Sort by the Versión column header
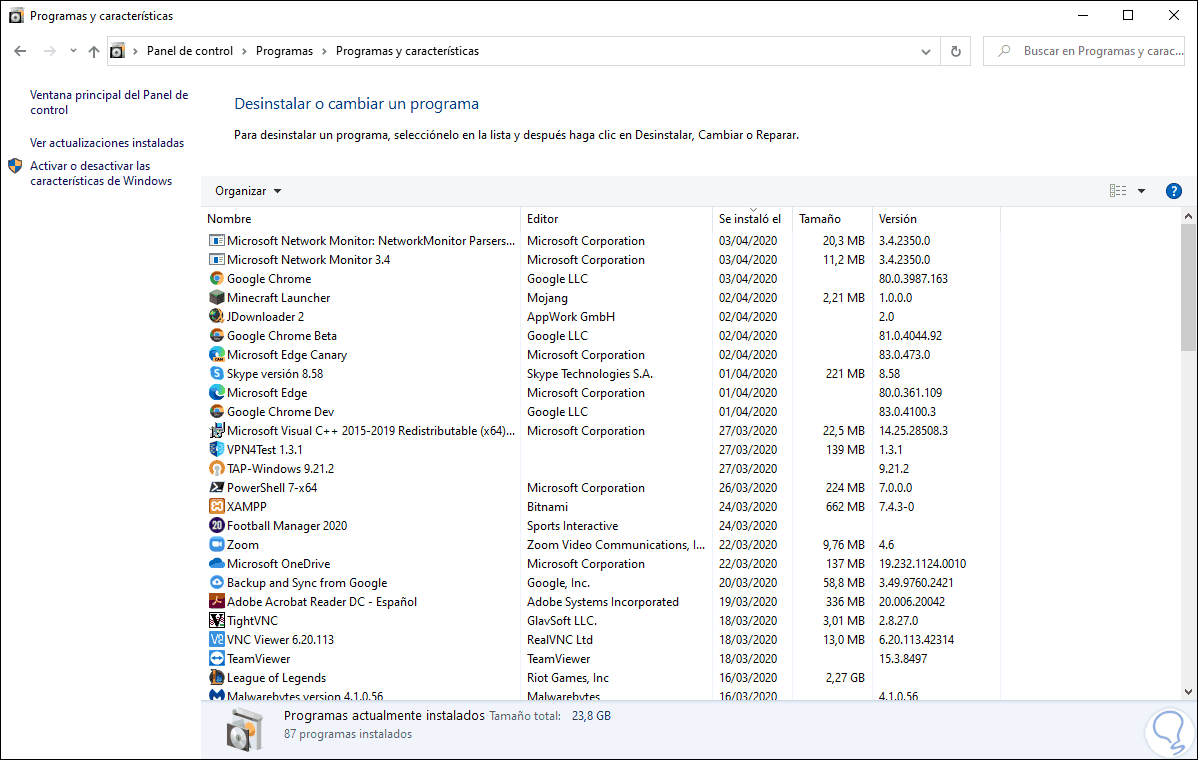Screen dimensions: 1198x760 [936, 218]
